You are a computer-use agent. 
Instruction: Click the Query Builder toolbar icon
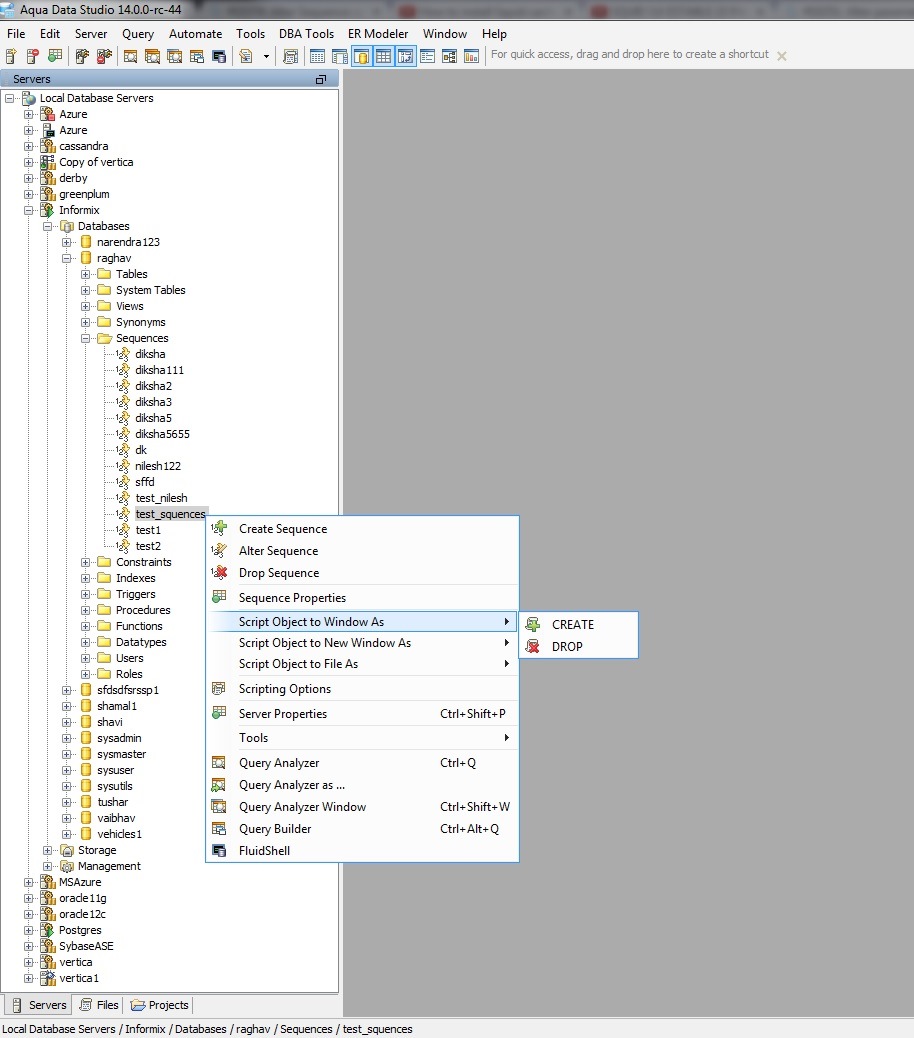point(197,56)
